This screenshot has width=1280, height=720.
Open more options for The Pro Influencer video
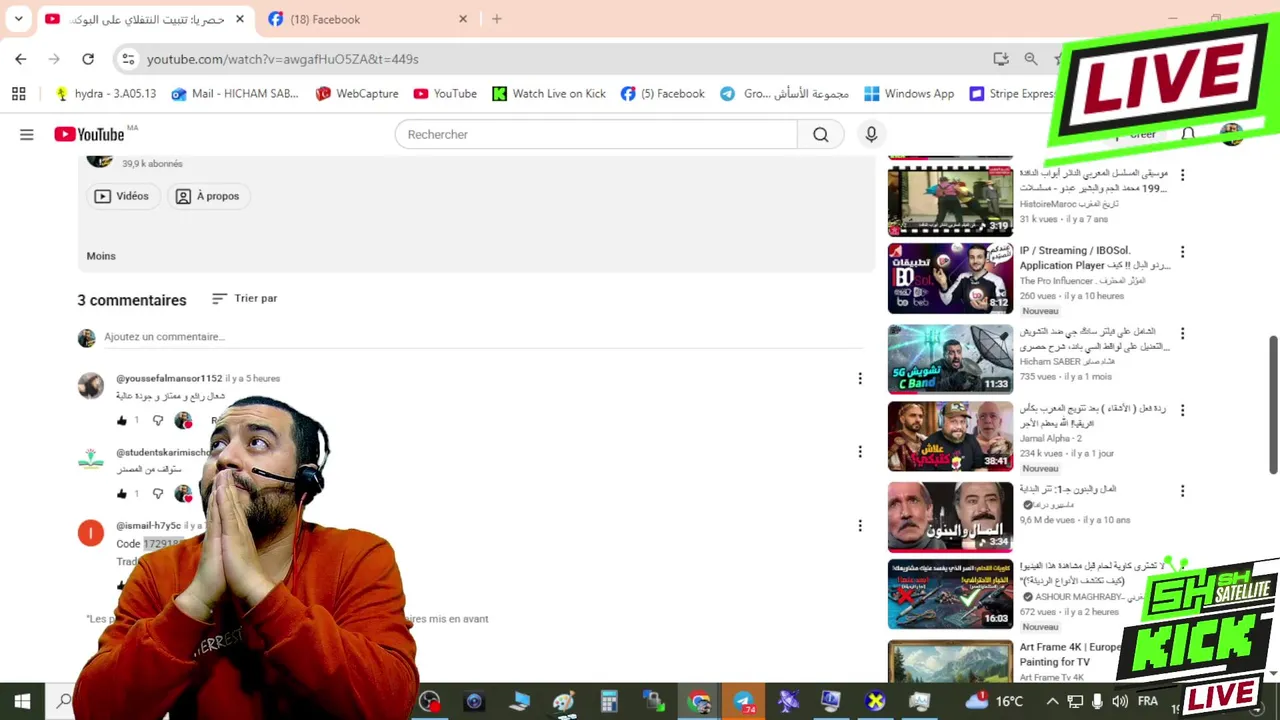pyautogui.click(x=1182, y=253)
